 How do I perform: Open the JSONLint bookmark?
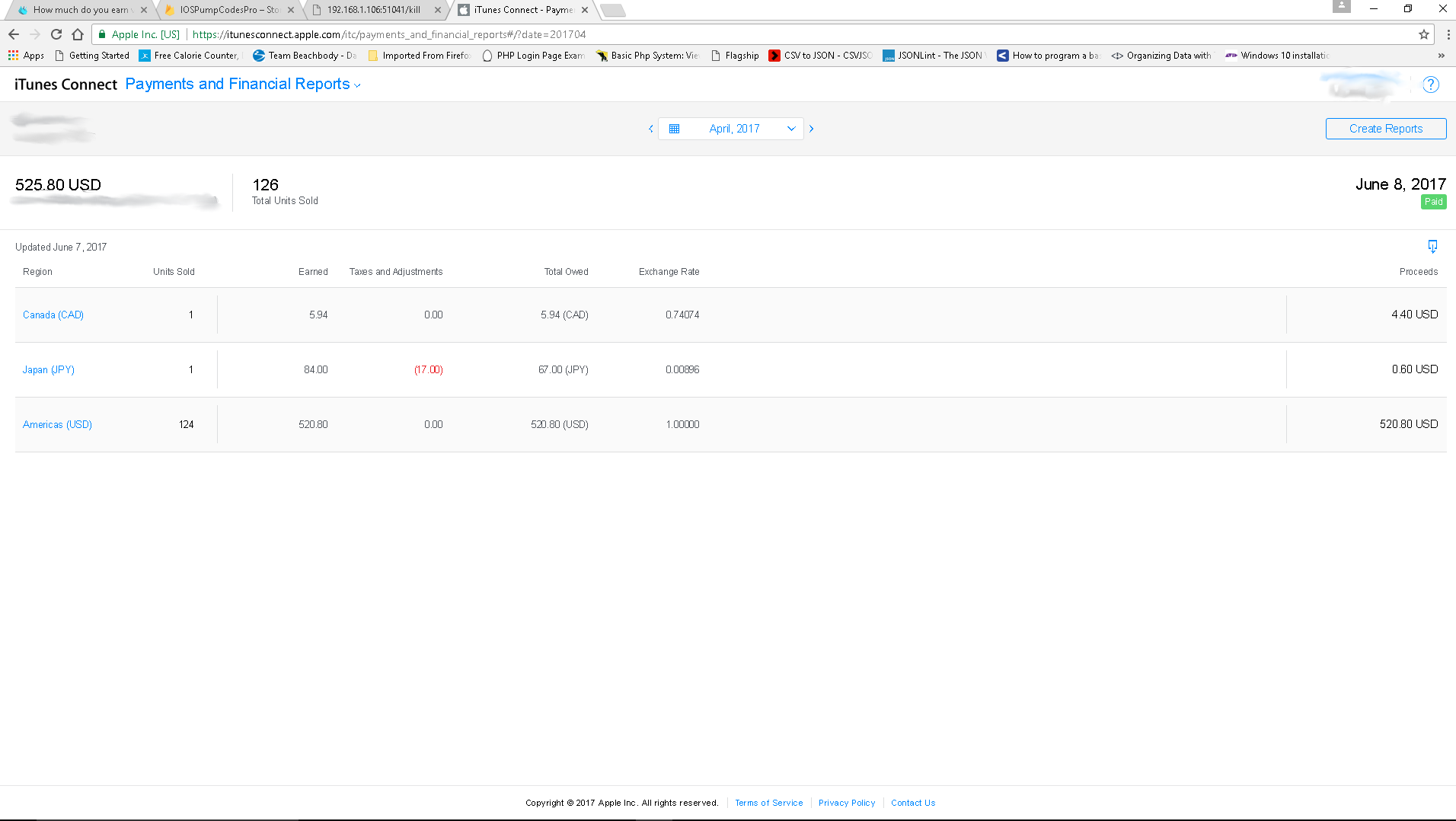934,56
